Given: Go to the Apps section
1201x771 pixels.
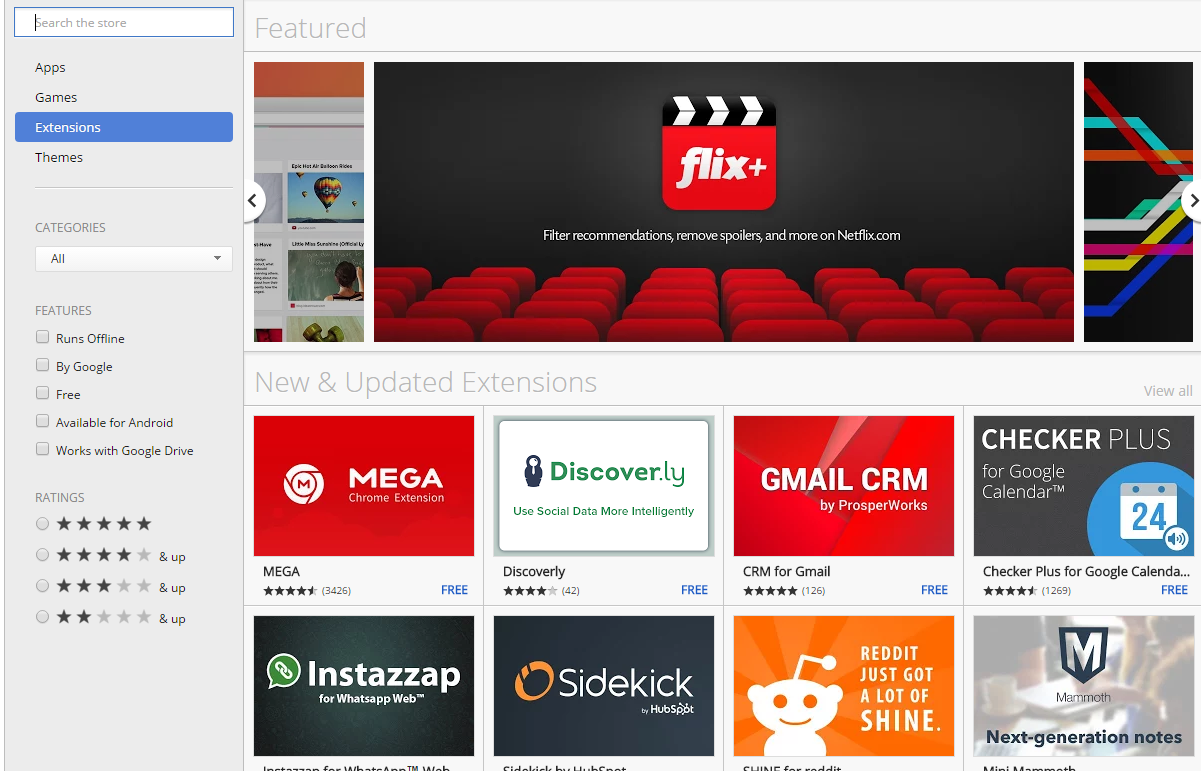Looking at the screenshot, I should (x=50, y=67).
